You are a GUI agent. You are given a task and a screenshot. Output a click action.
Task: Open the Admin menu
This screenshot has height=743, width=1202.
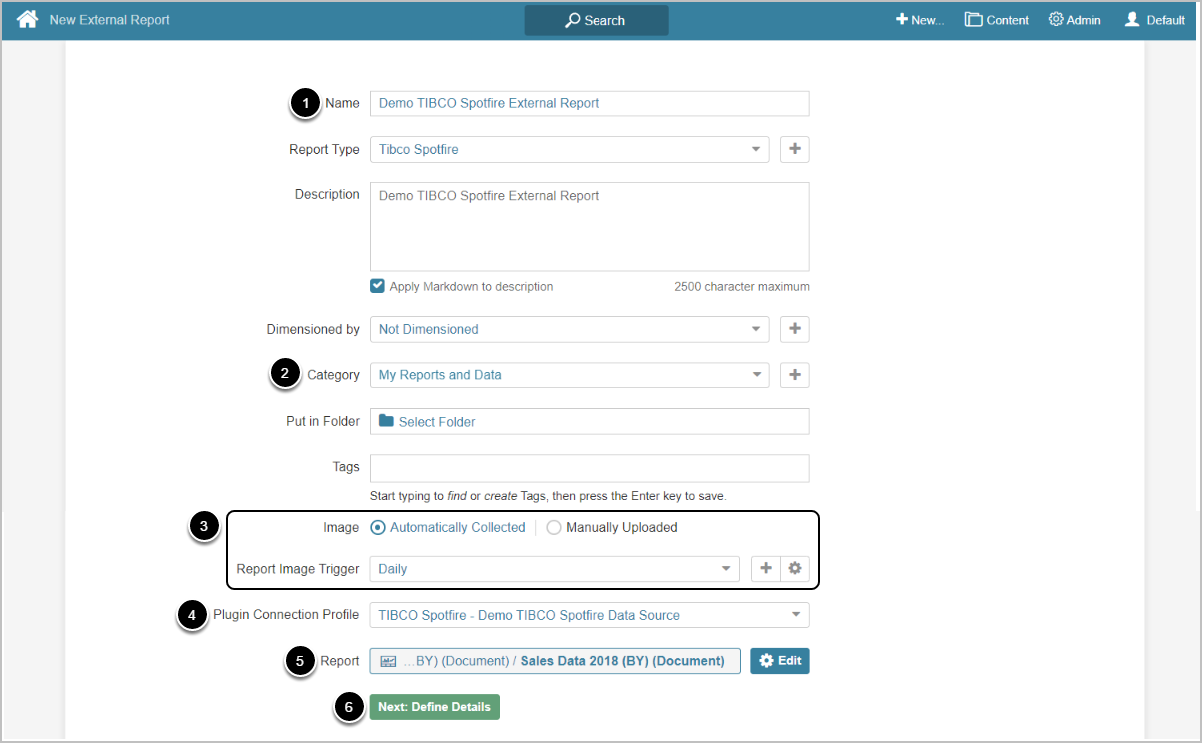(1074, 20)
